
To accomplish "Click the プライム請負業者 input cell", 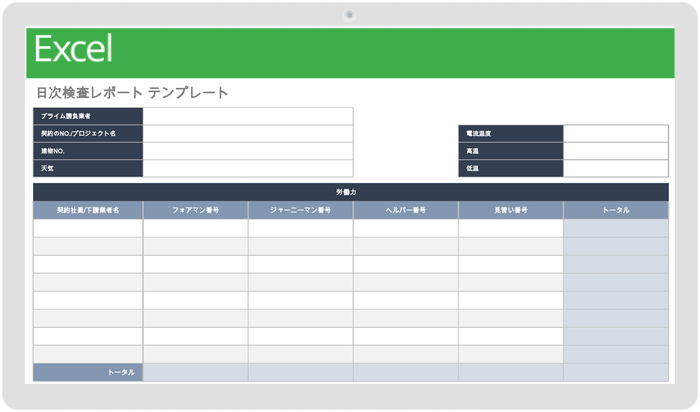I will (x=248, y=116).
